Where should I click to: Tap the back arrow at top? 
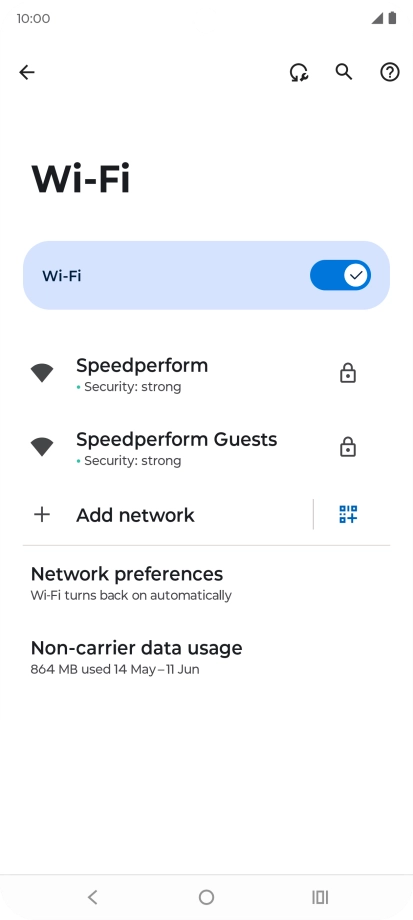(x=27, y=72)
